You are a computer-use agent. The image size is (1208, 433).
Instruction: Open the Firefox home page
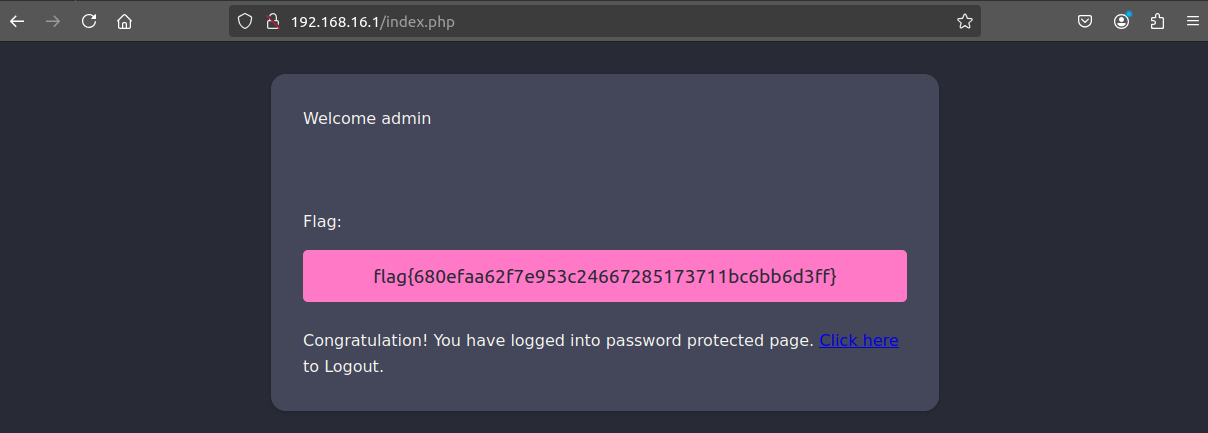pos(124,21)
